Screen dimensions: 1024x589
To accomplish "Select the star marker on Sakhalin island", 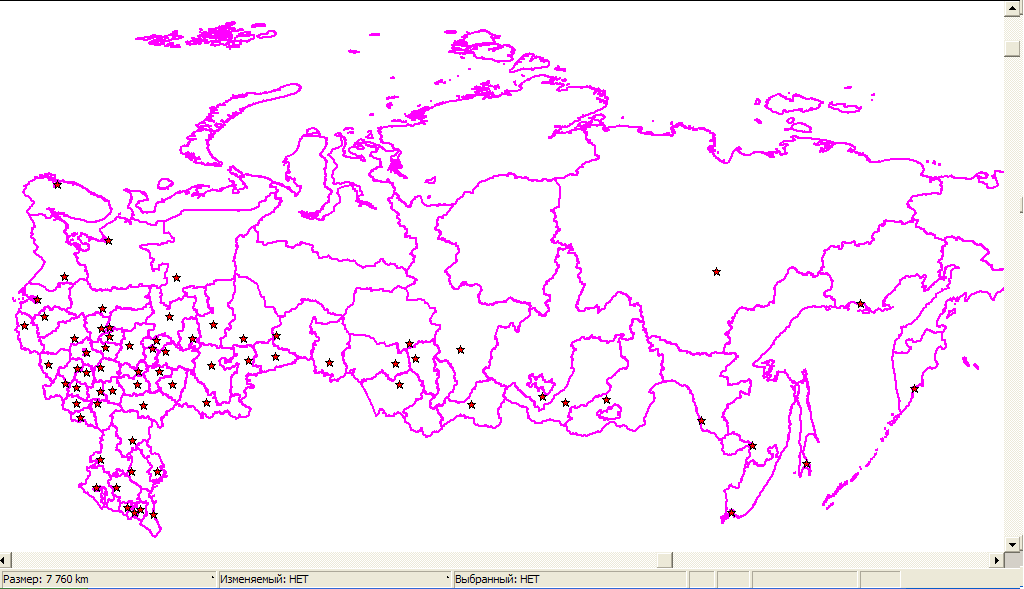I will click(x=807, y=464).
